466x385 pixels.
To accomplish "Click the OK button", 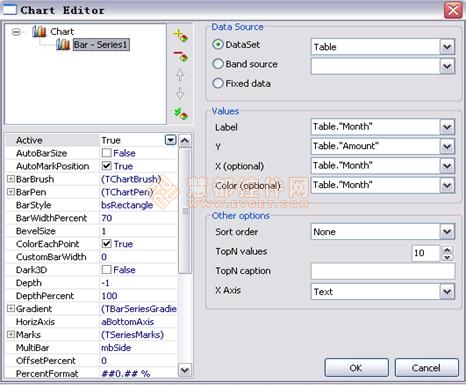I will click(x=356, y=368).
